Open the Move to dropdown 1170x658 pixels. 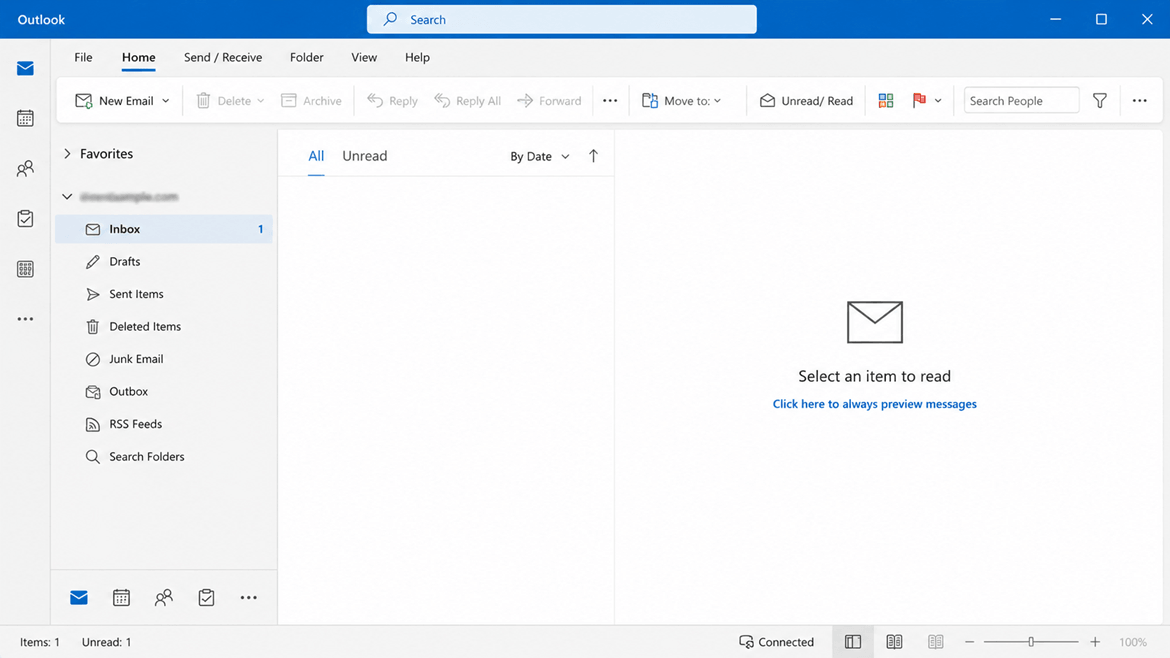click(682, 101)
